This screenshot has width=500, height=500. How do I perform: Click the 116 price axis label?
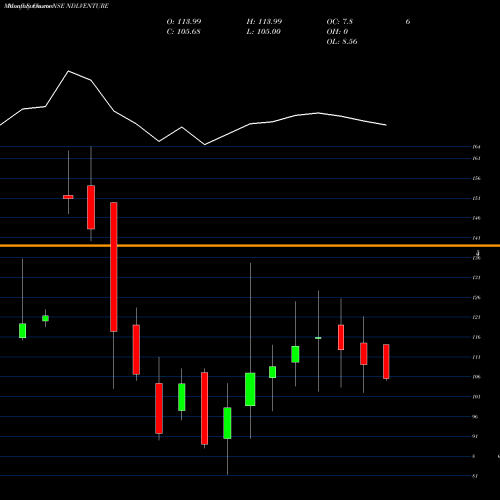coord(476,337)
